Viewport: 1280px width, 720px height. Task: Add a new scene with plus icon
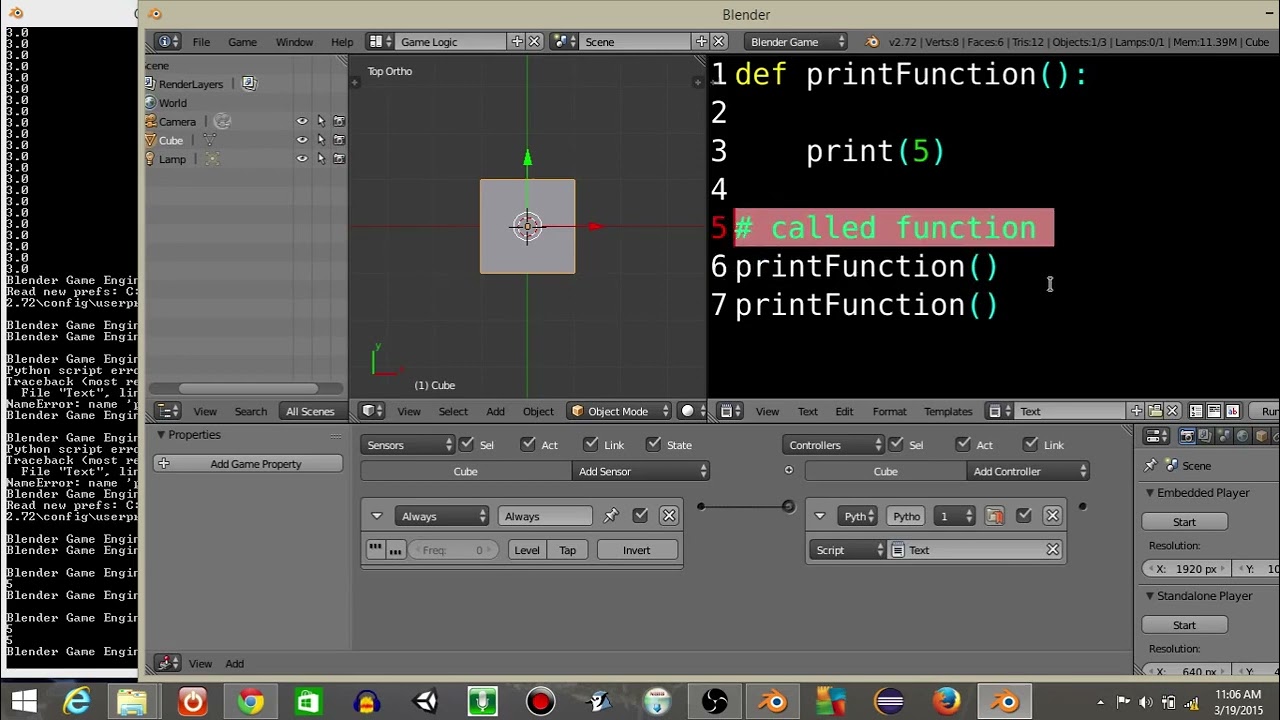pos(701,41)
